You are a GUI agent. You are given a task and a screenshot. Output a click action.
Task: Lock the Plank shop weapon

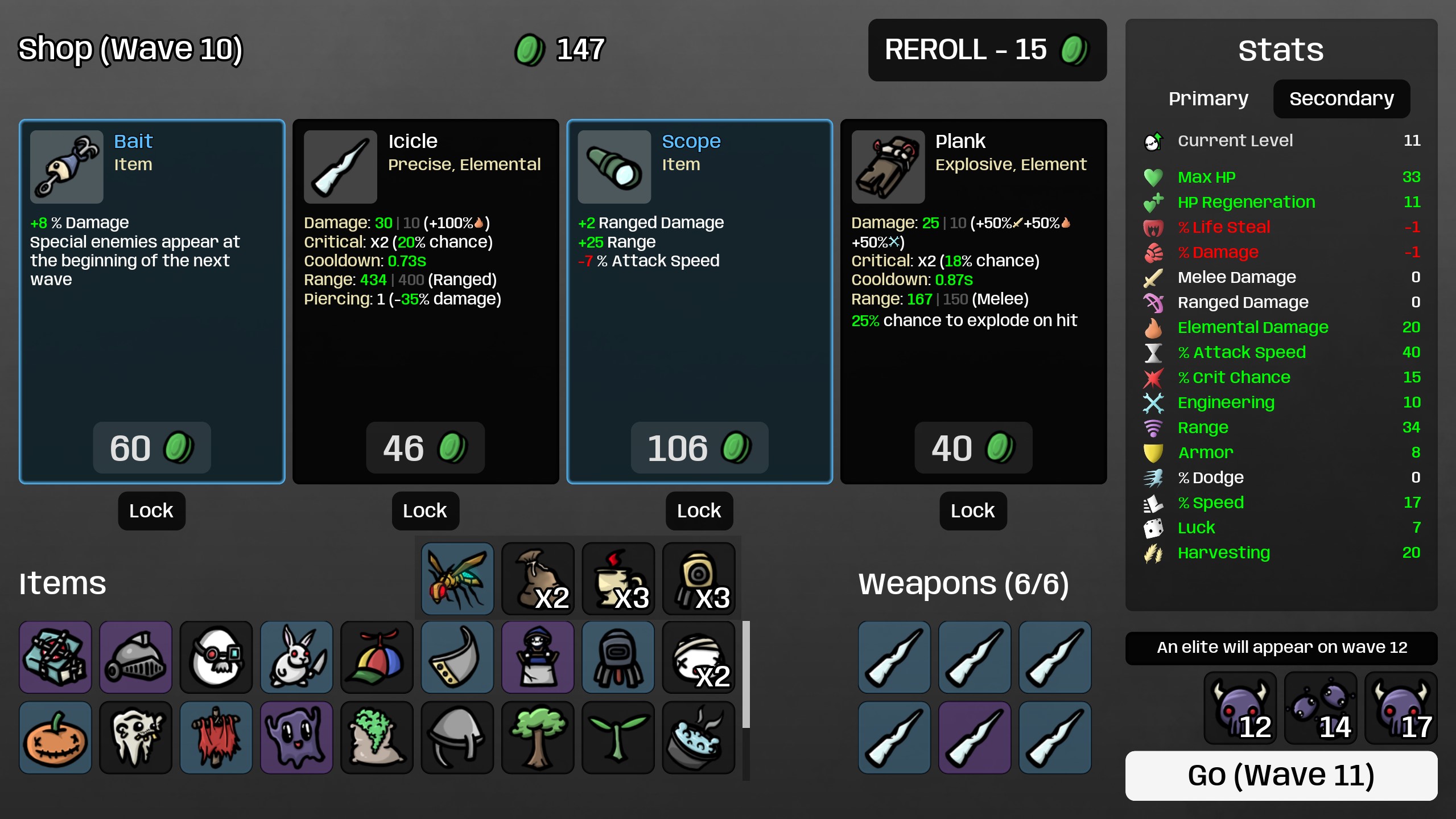(973, 511)
